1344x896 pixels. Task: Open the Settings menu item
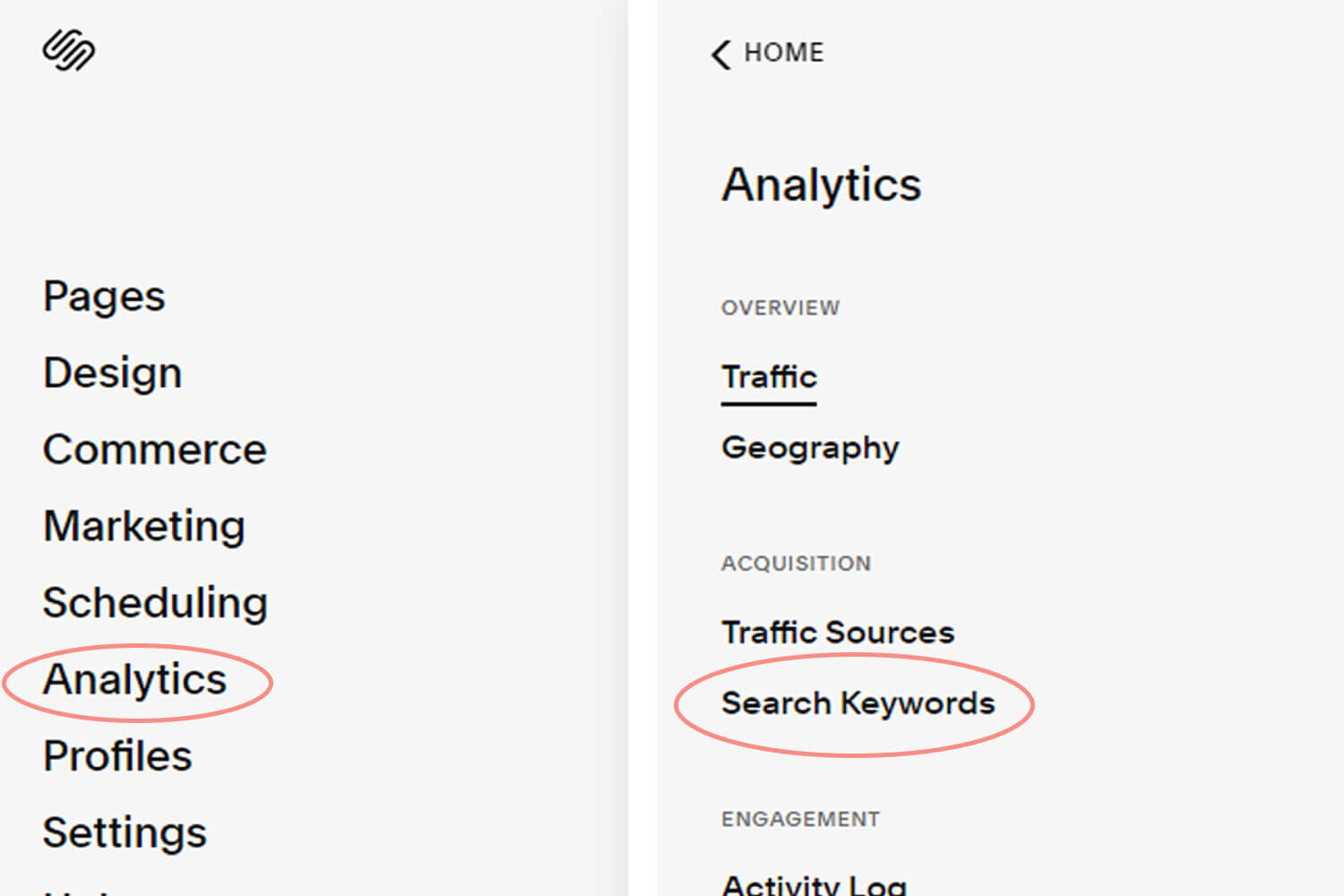point(125,832)
